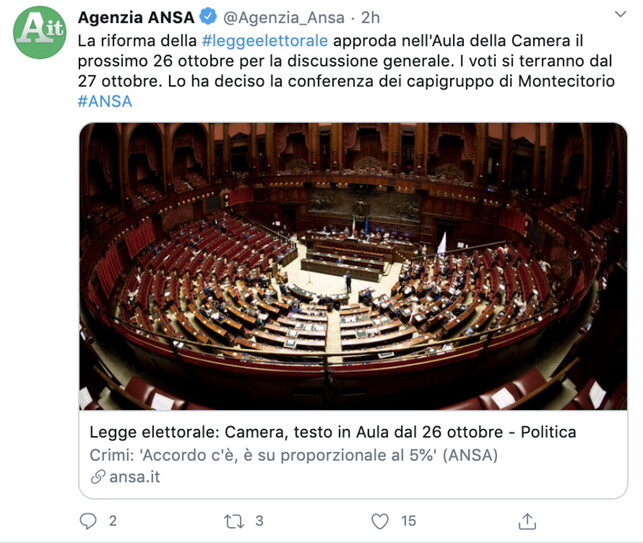
Task: Click the card description about Crimi
Action: (294, 455)
